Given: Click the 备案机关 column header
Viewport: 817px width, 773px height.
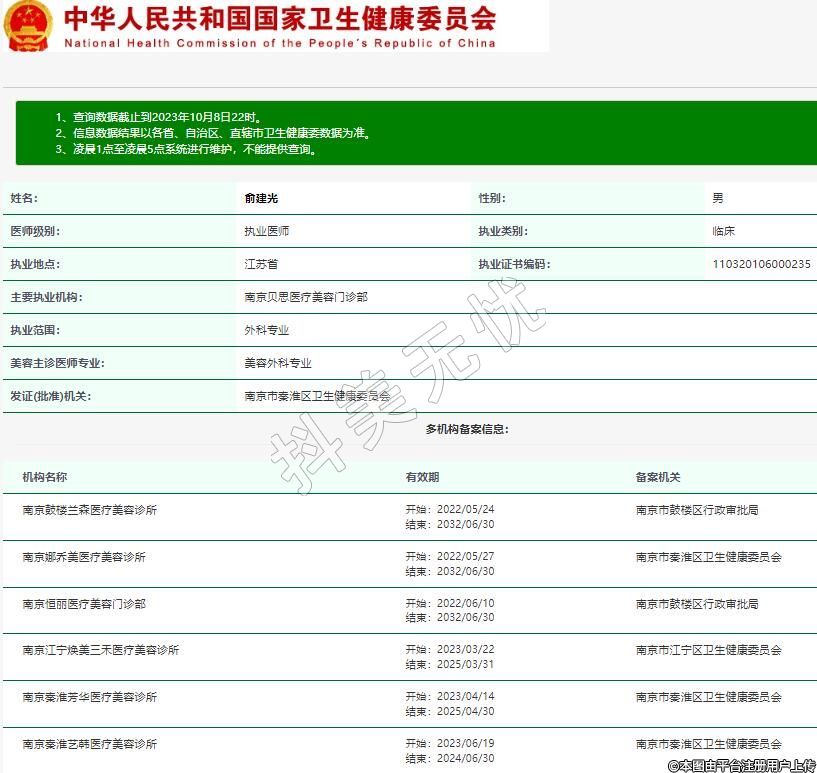Looking at the screenshot, I should click(x=657, y=477).
